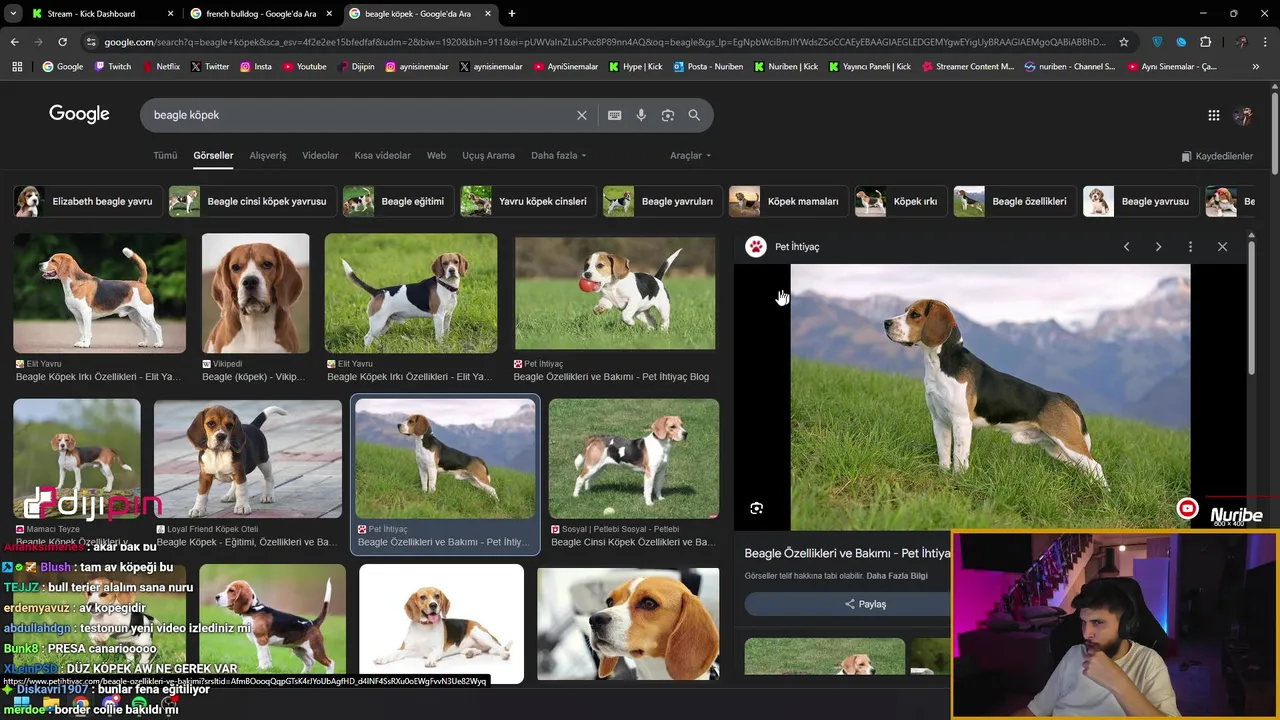Click large beagle preview image

(990, 397)
